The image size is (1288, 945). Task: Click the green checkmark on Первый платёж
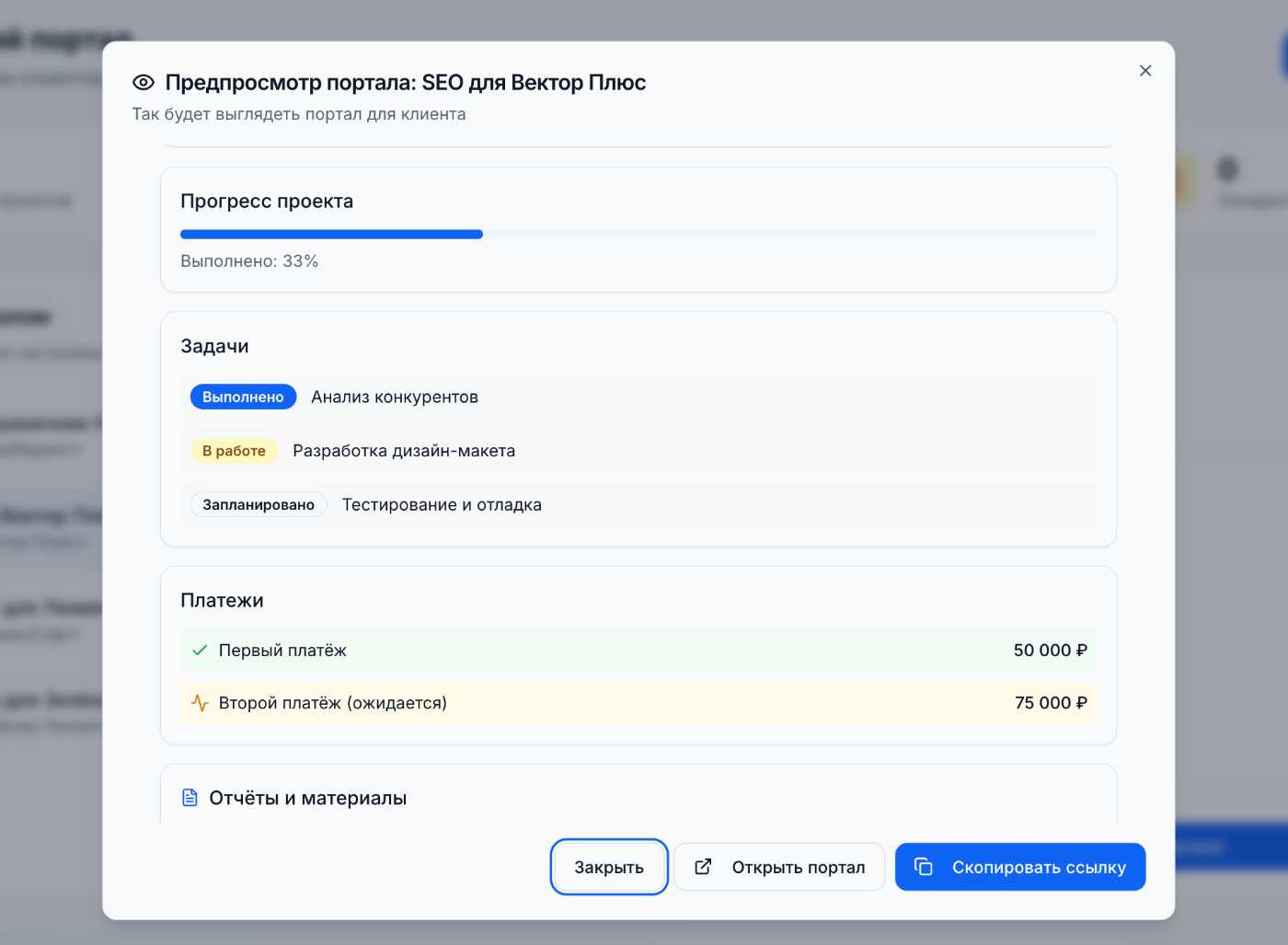(200, 651)
